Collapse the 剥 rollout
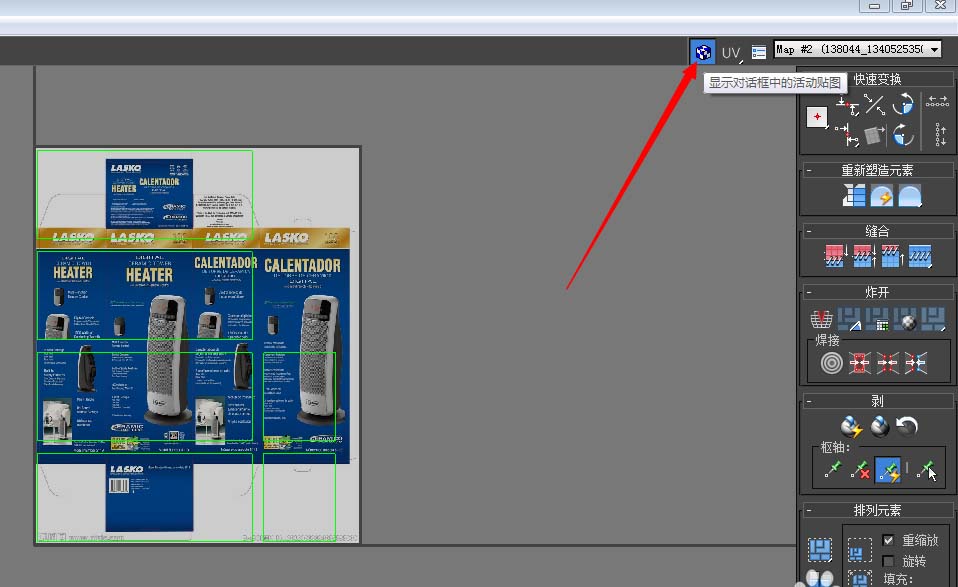This screenshot has height=587, width=958. (x=809, y=401)
